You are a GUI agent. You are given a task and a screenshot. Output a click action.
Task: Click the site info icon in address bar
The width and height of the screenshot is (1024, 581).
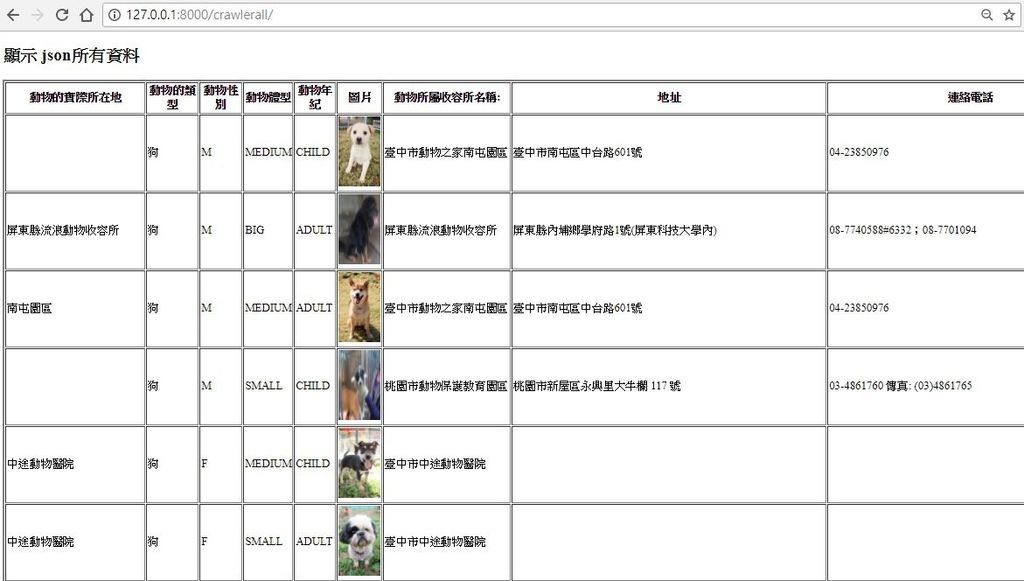pos(114,15)
